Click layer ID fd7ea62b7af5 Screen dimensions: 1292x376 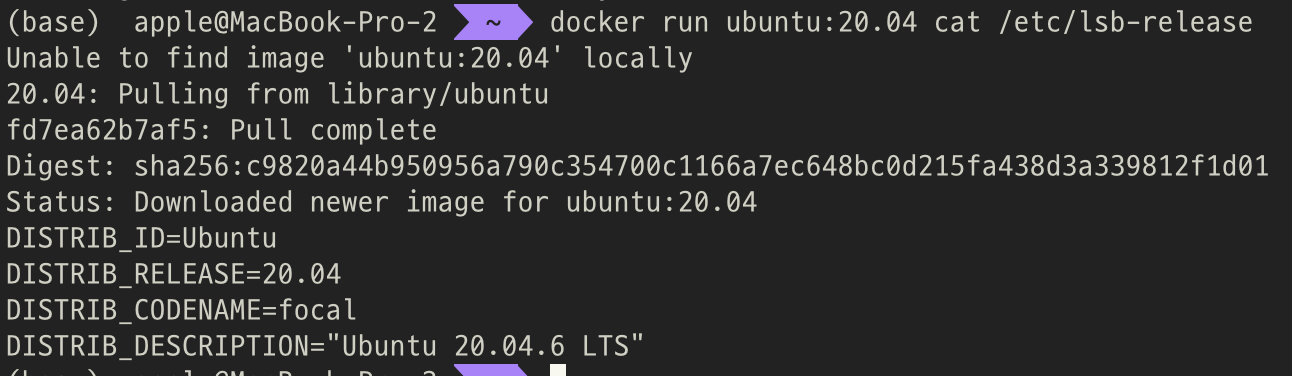click(x=101, y=130)
